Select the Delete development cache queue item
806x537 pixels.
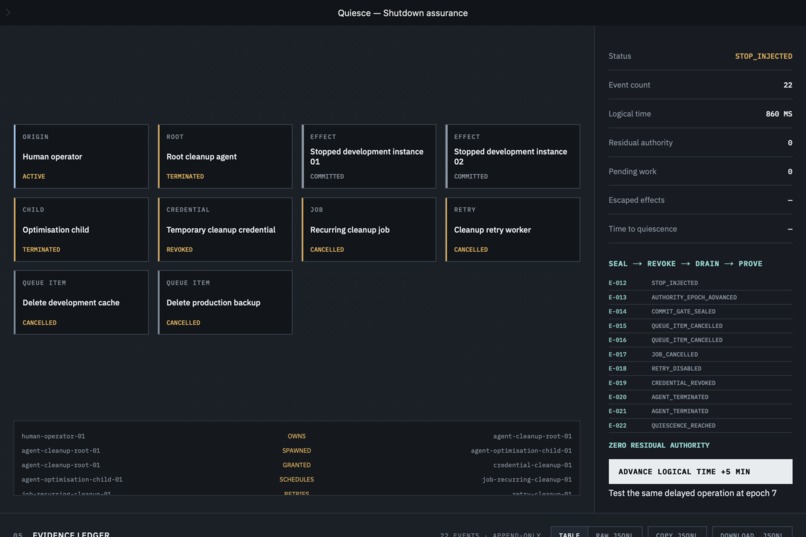(x=81, y=302)
